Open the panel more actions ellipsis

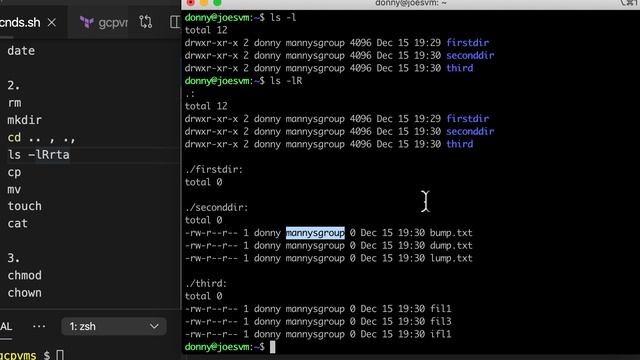[39, 327]
